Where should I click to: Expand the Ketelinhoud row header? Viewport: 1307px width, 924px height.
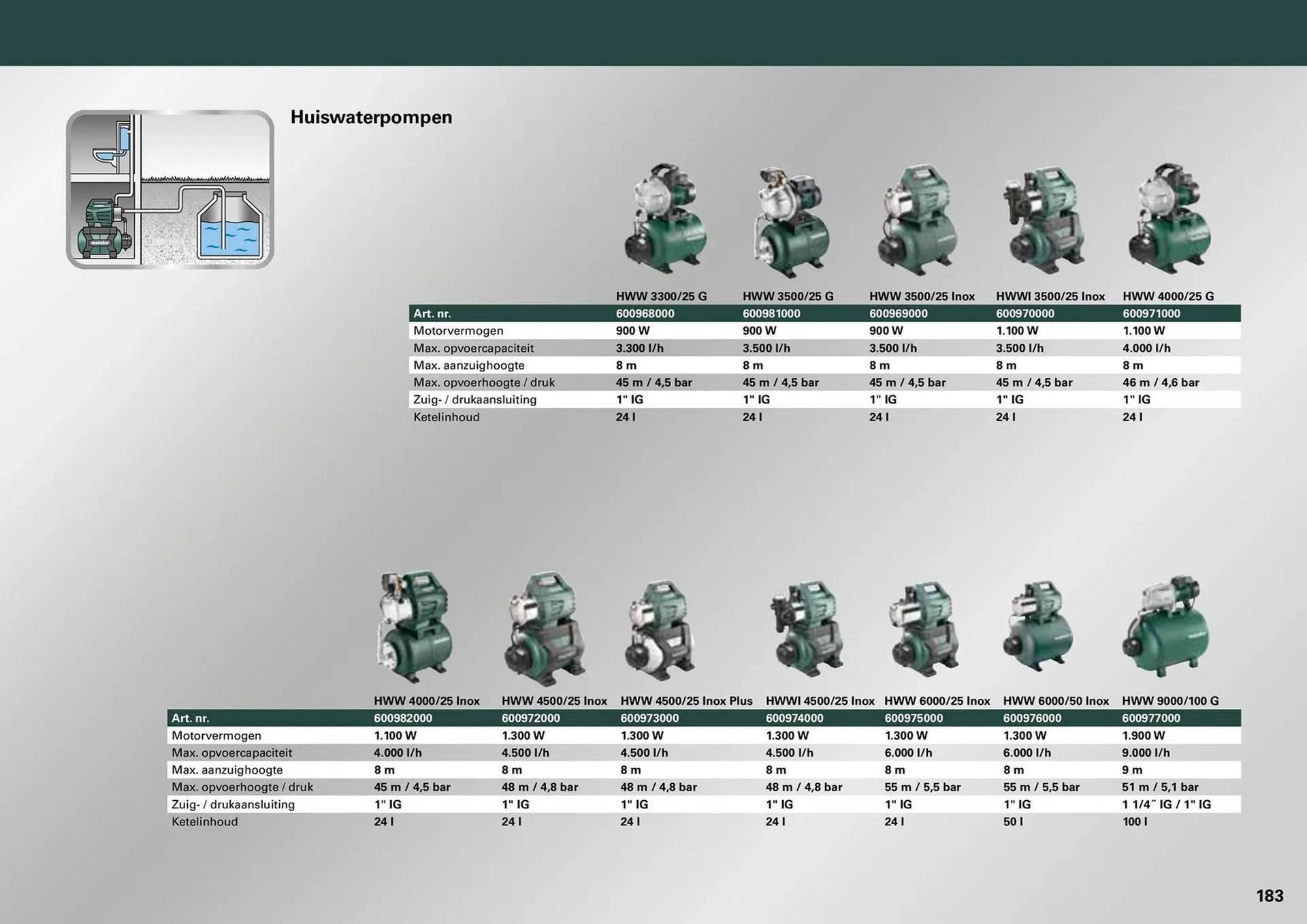[447, 416]
